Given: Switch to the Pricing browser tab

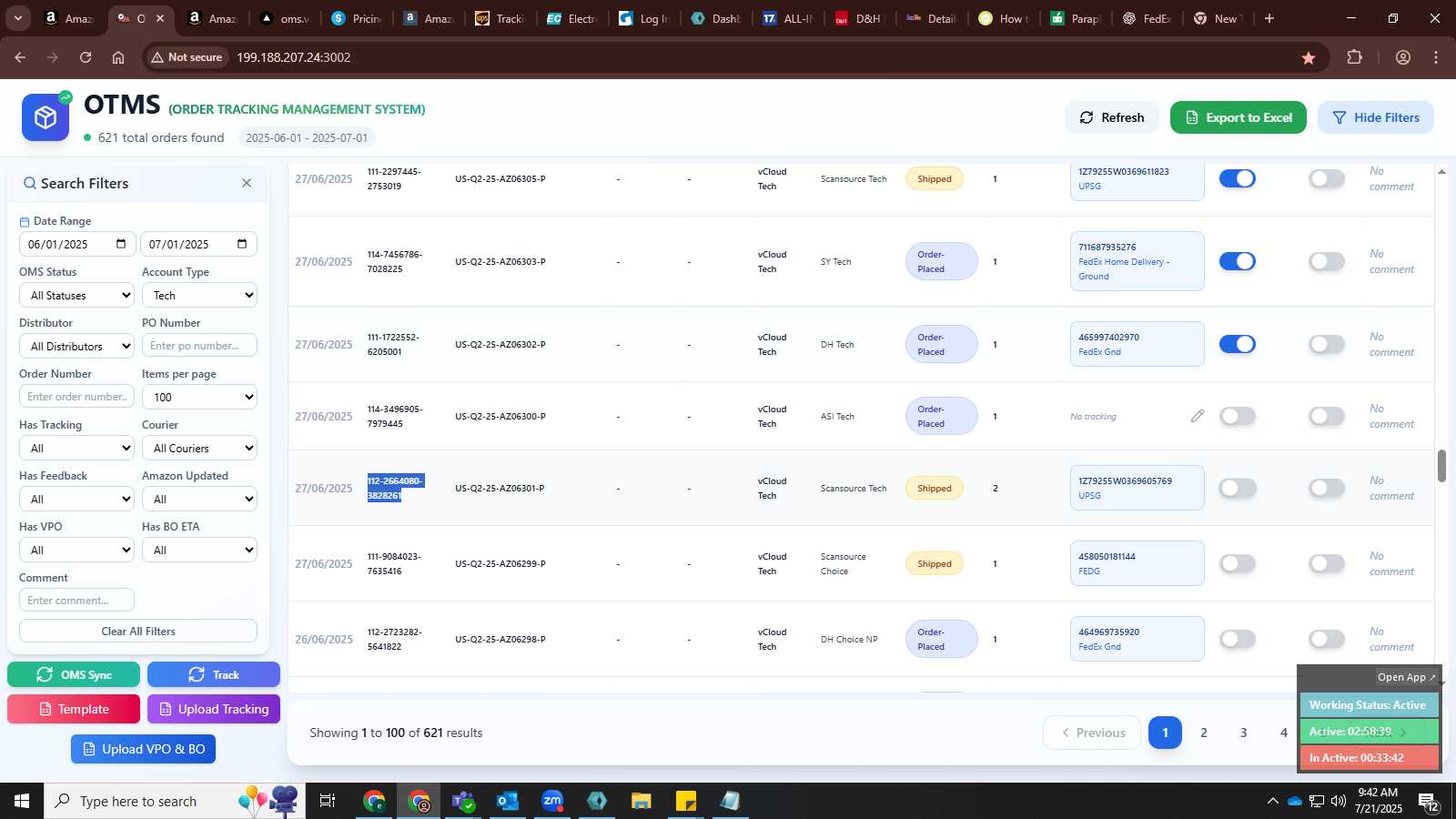Looking at the screenshot, I should [x=357, y=18].
